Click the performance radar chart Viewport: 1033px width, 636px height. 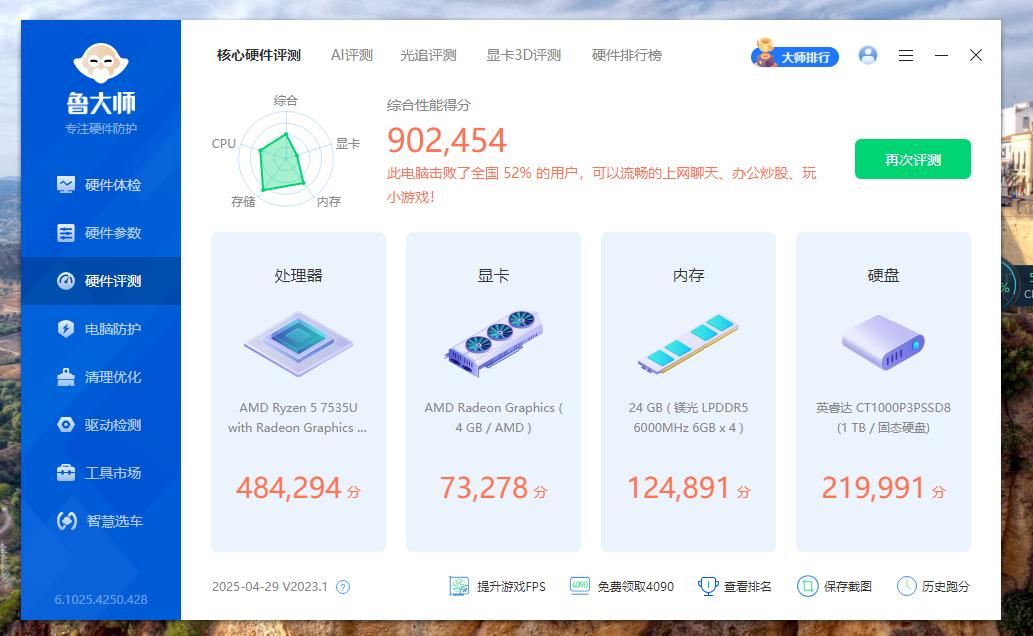tap(284, 159)
